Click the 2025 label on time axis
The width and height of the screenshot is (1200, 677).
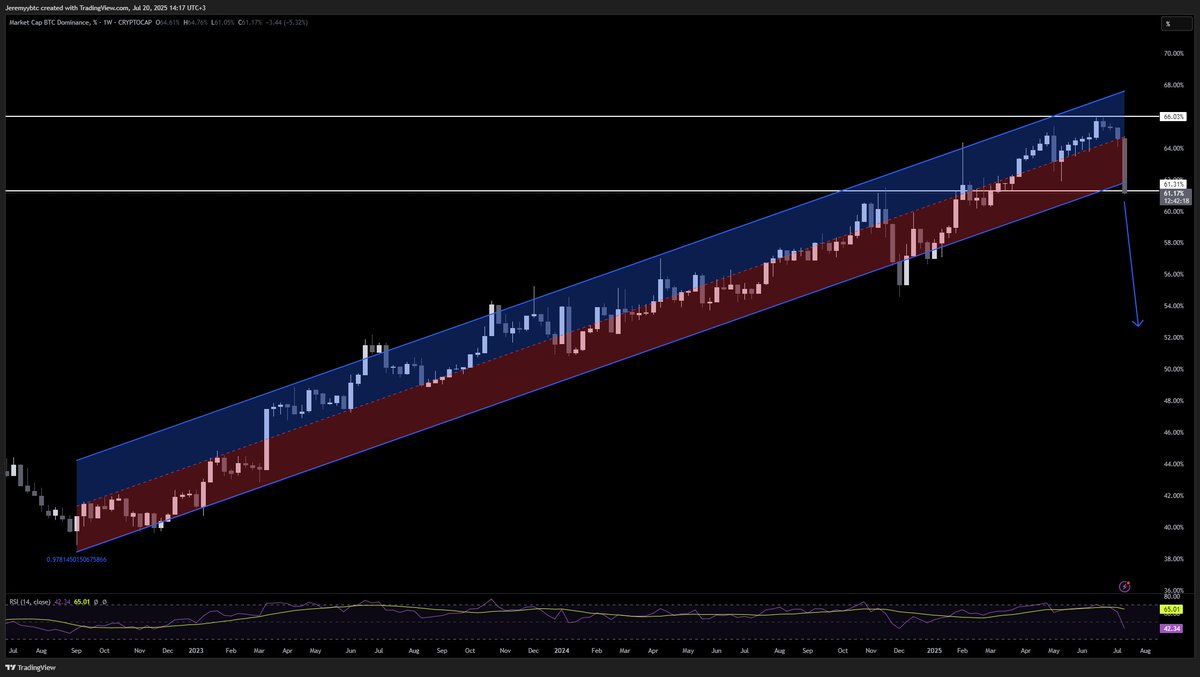tap(934, 650)
